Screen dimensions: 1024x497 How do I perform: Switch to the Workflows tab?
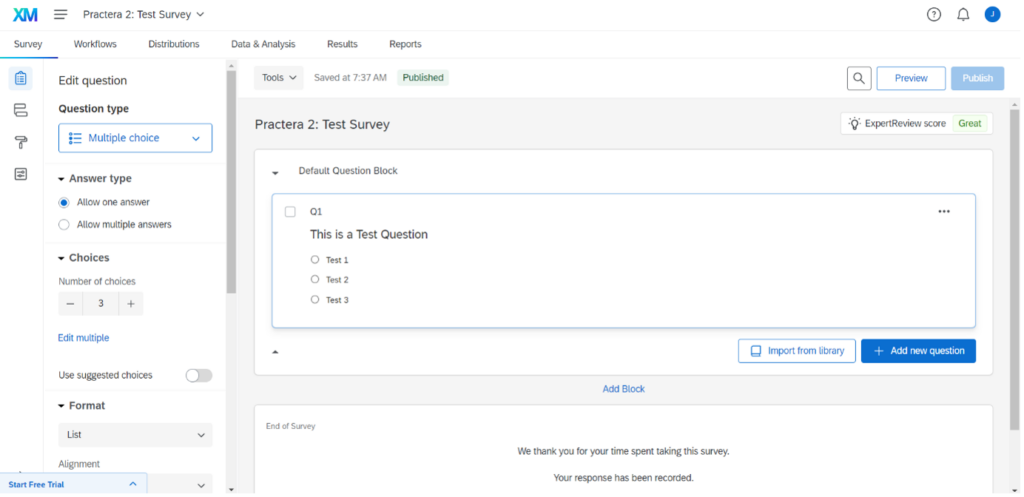click(95, 44)
